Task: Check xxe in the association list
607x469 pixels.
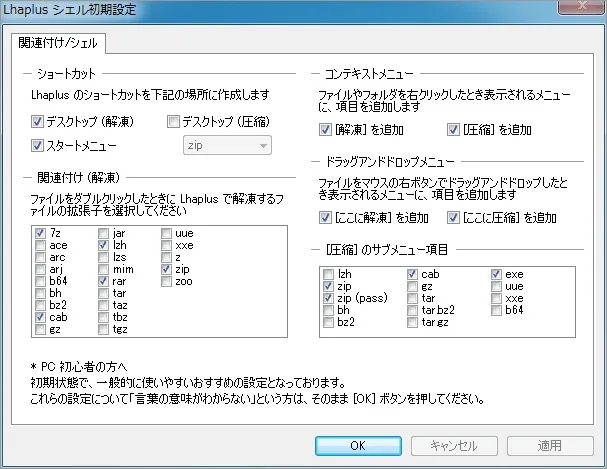Action: coord(166,245)
